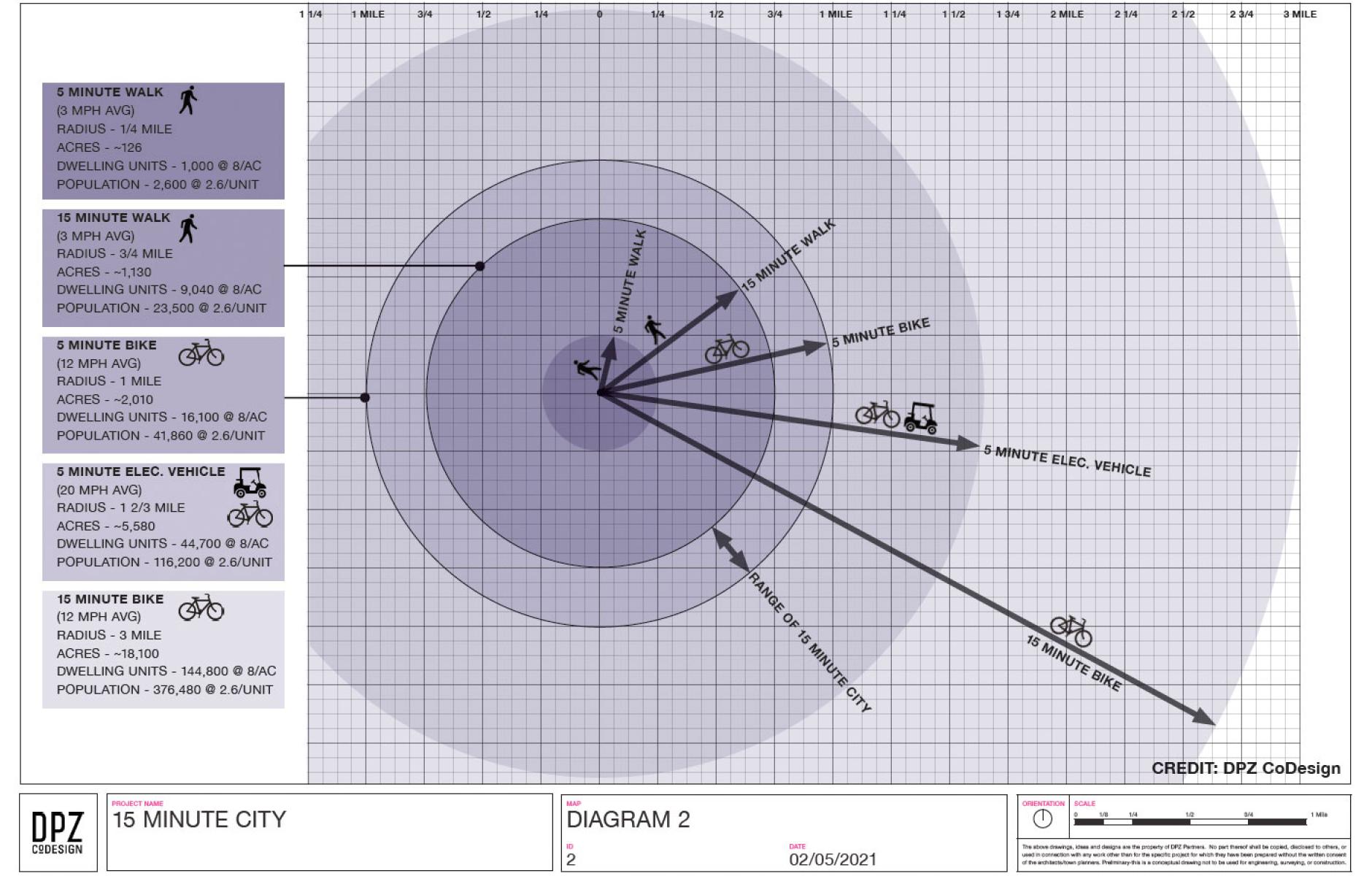Click the black dot on the 15 Minute Walk circle
The height and width of the screenshot is (876, 1372).
(479, 266)
